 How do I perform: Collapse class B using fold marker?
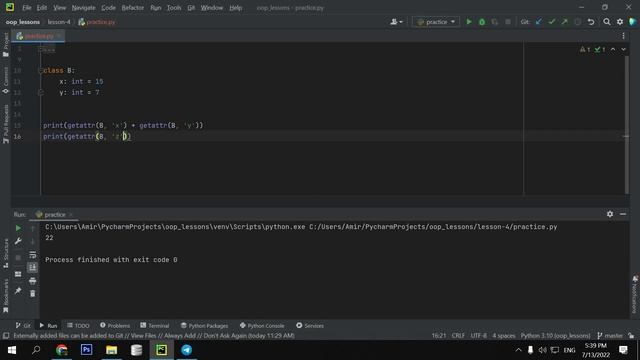[x=40, y=71]
